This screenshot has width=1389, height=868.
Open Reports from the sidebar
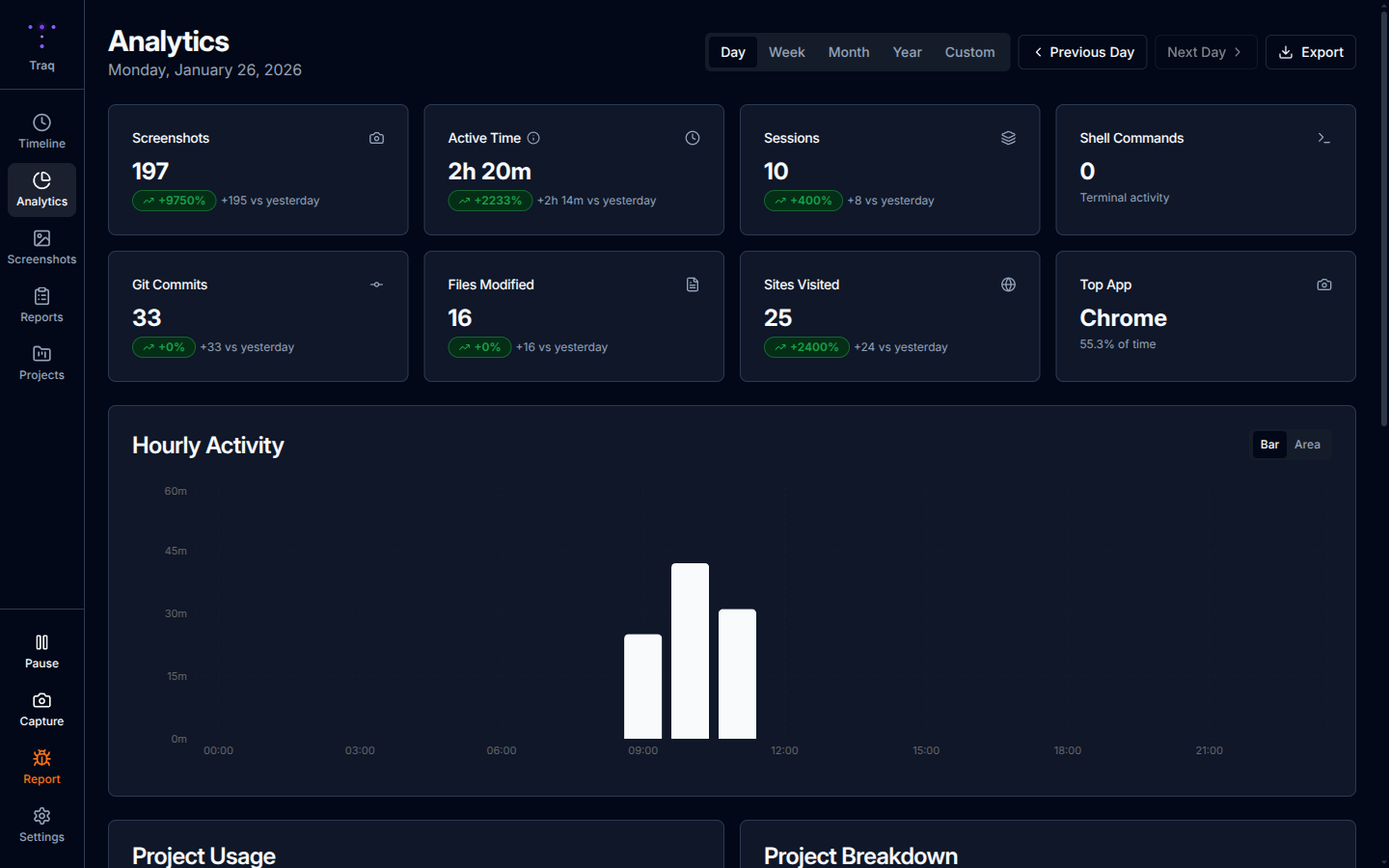coord(41,304)
